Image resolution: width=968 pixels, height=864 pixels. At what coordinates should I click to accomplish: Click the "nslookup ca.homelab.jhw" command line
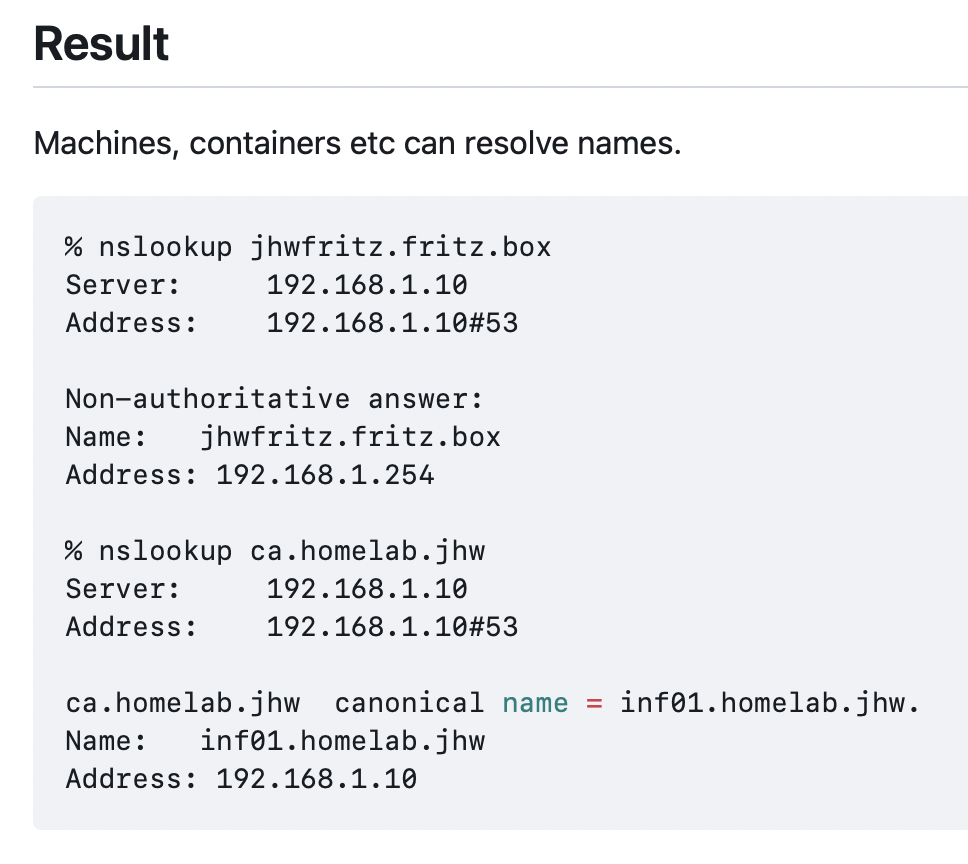[275, 551]
